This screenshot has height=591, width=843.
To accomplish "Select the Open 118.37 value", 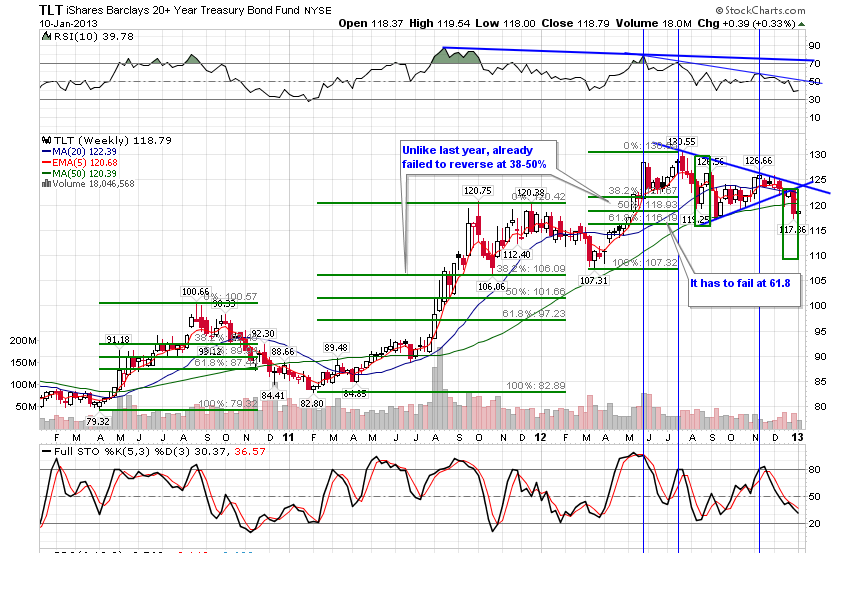I will click(371, 24).
